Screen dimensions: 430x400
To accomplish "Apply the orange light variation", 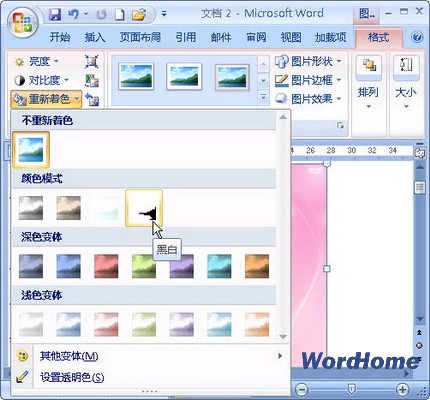I will point(257,324).
